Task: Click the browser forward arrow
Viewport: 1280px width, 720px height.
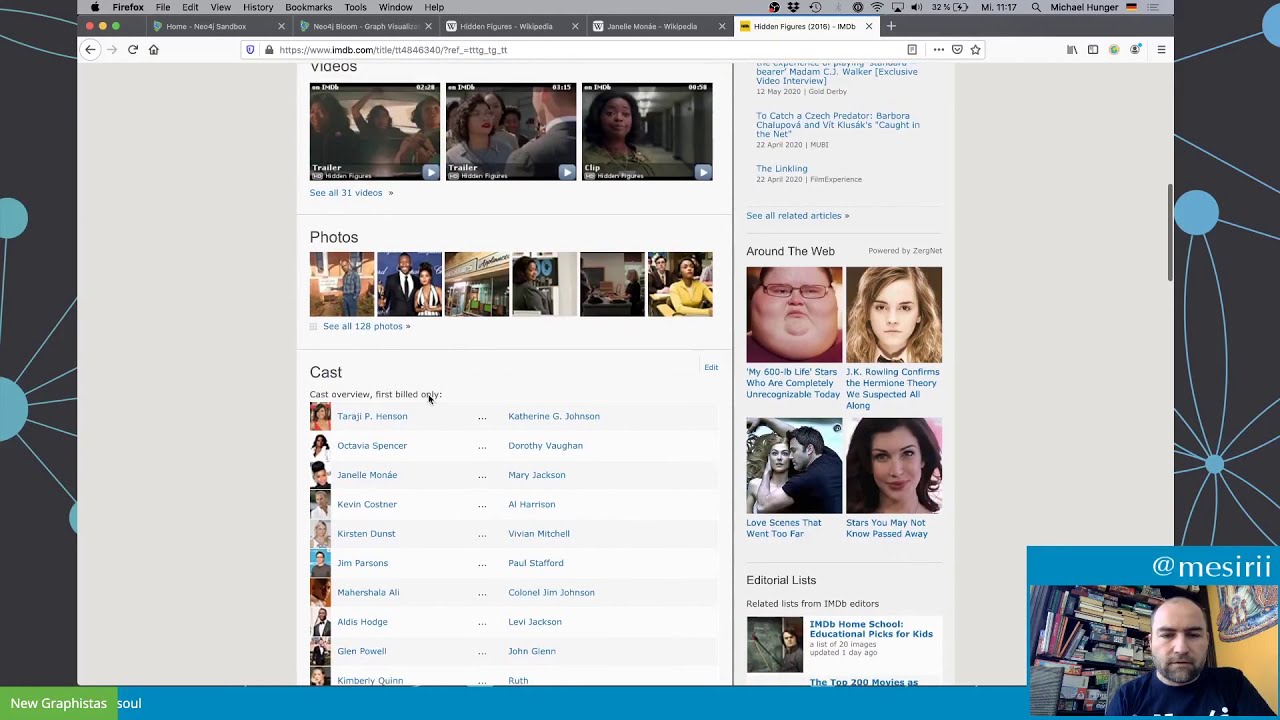Action: [111, 49]
